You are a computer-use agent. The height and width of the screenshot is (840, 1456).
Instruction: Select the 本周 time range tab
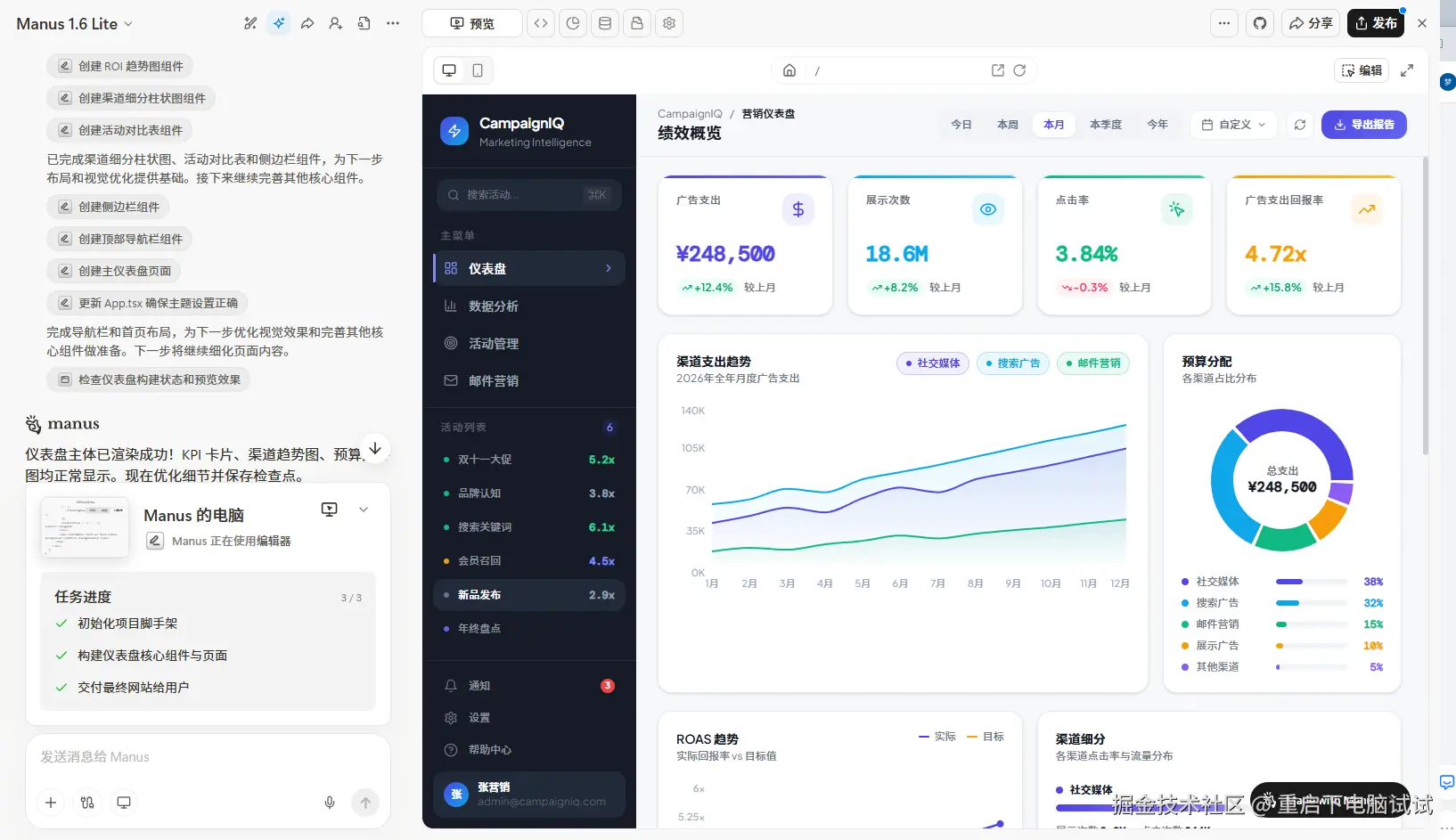tap(1008, 125)
